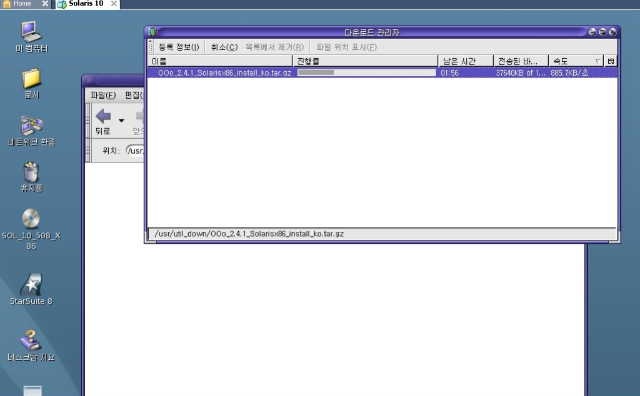Click the download progress bar
640x396 pixels.
tap(366, 73)
